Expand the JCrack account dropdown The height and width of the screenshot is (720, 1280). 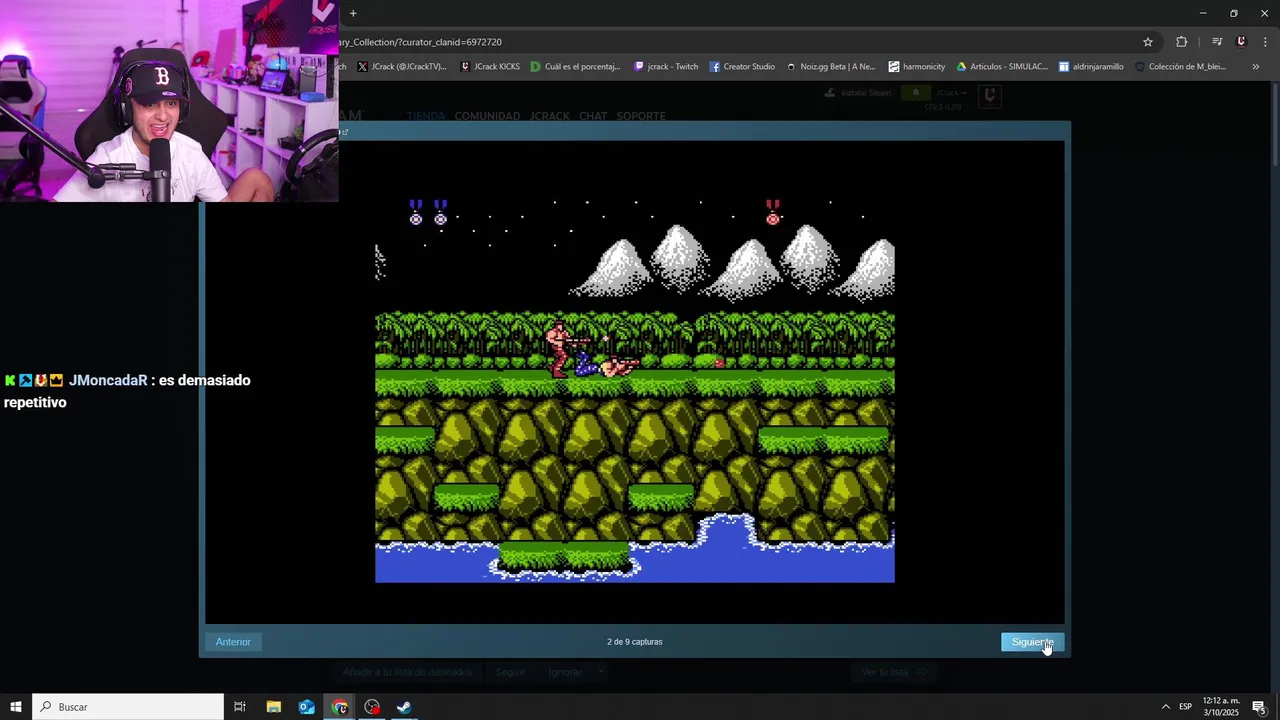coord(951,93)
